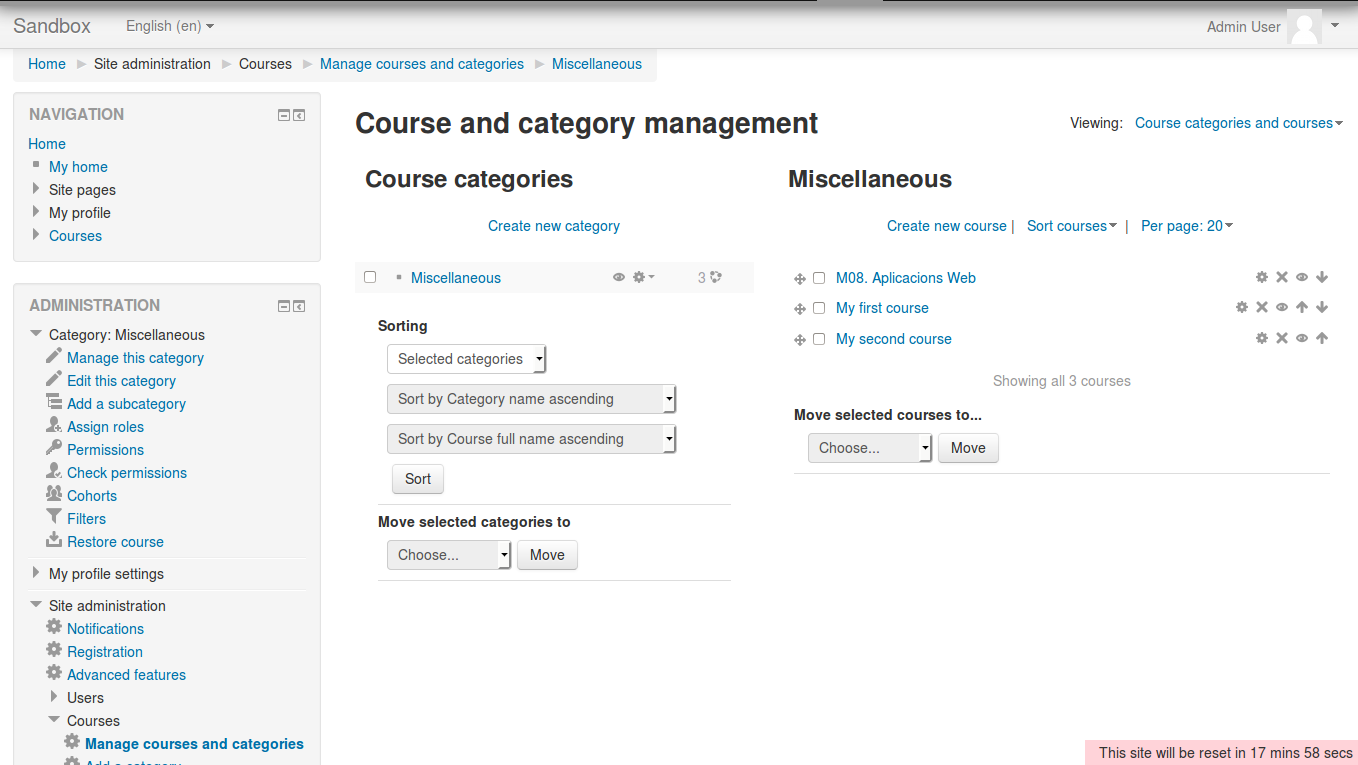Viewport: 1358px width, 765px height.
Task: Click drag handle icon beside My second course
Action: tap(800, 340)
